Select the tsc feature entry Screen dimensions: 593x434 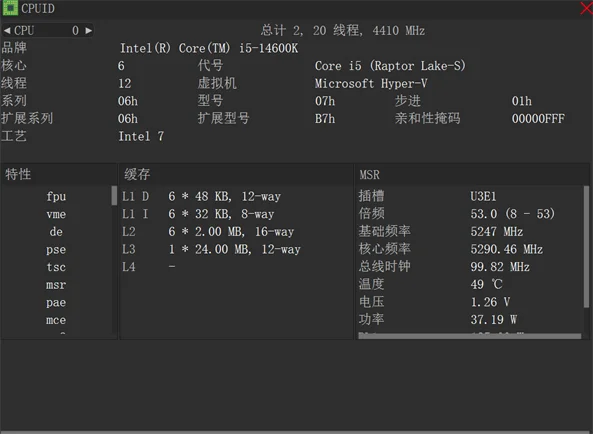(x=56, y=267)
